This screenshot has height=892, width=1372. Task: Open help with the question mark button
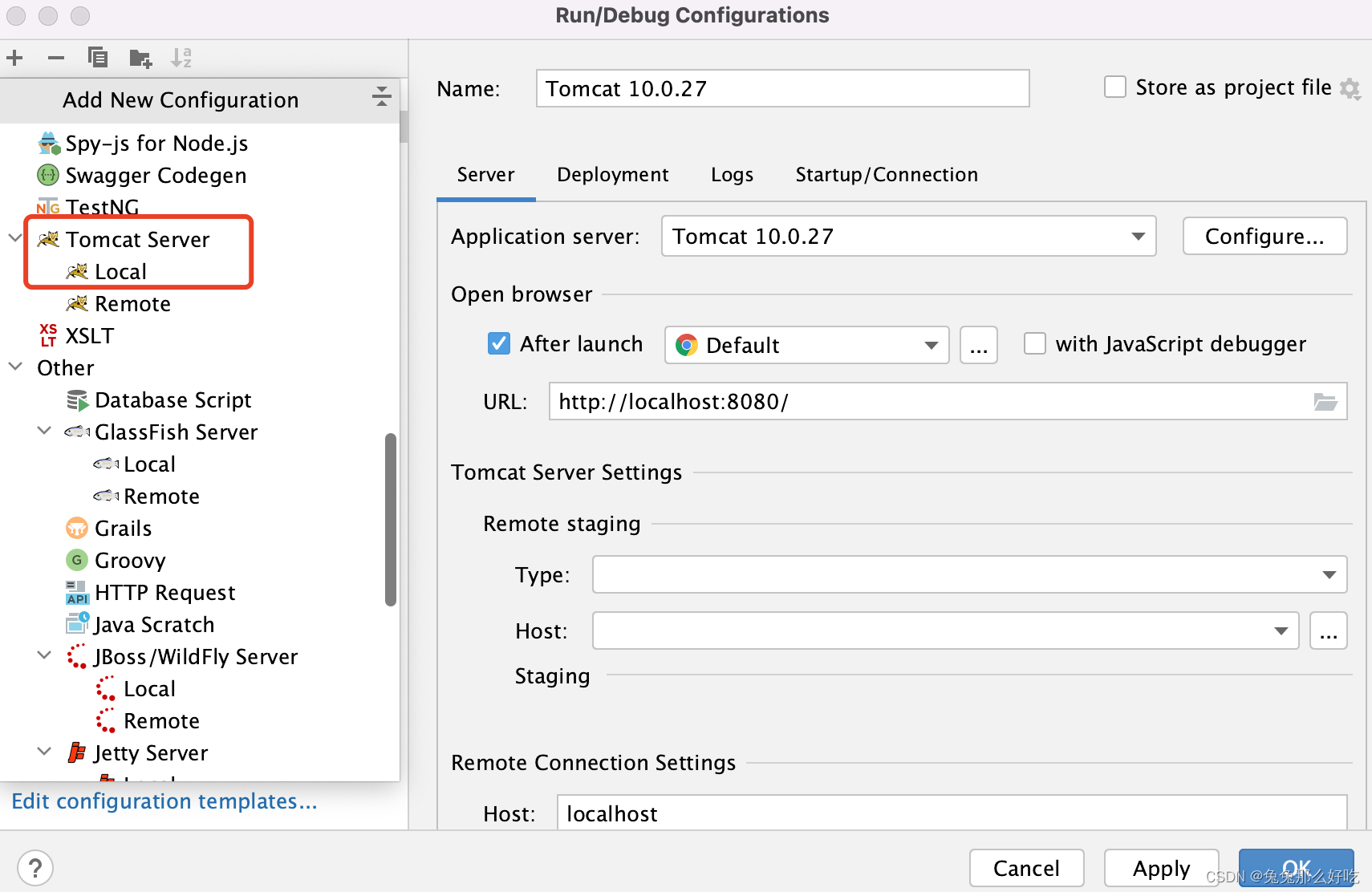click(x=35, y=868)
